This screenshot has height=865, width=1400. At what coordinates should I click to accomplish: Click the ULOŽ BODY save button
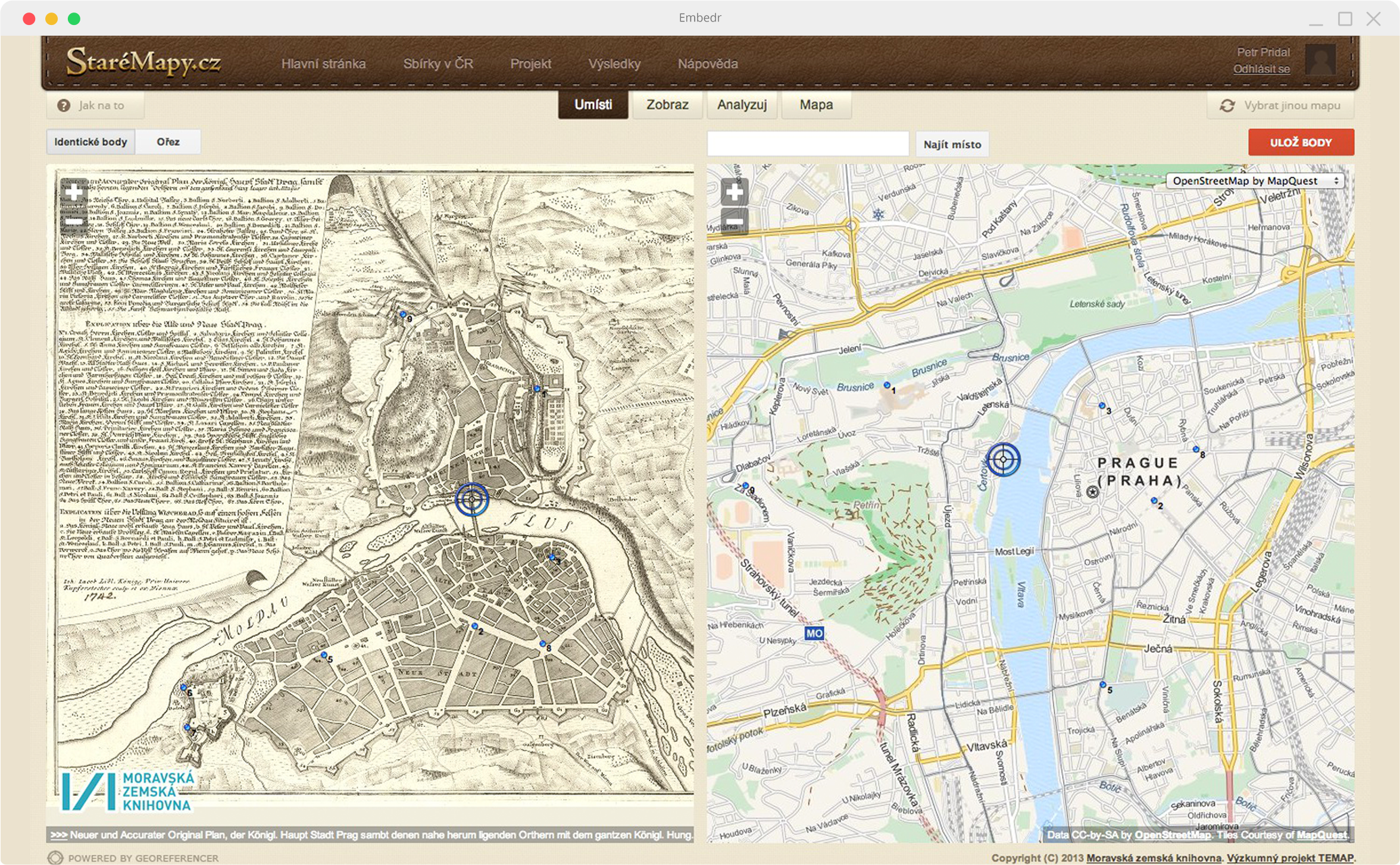[1301, 142]
